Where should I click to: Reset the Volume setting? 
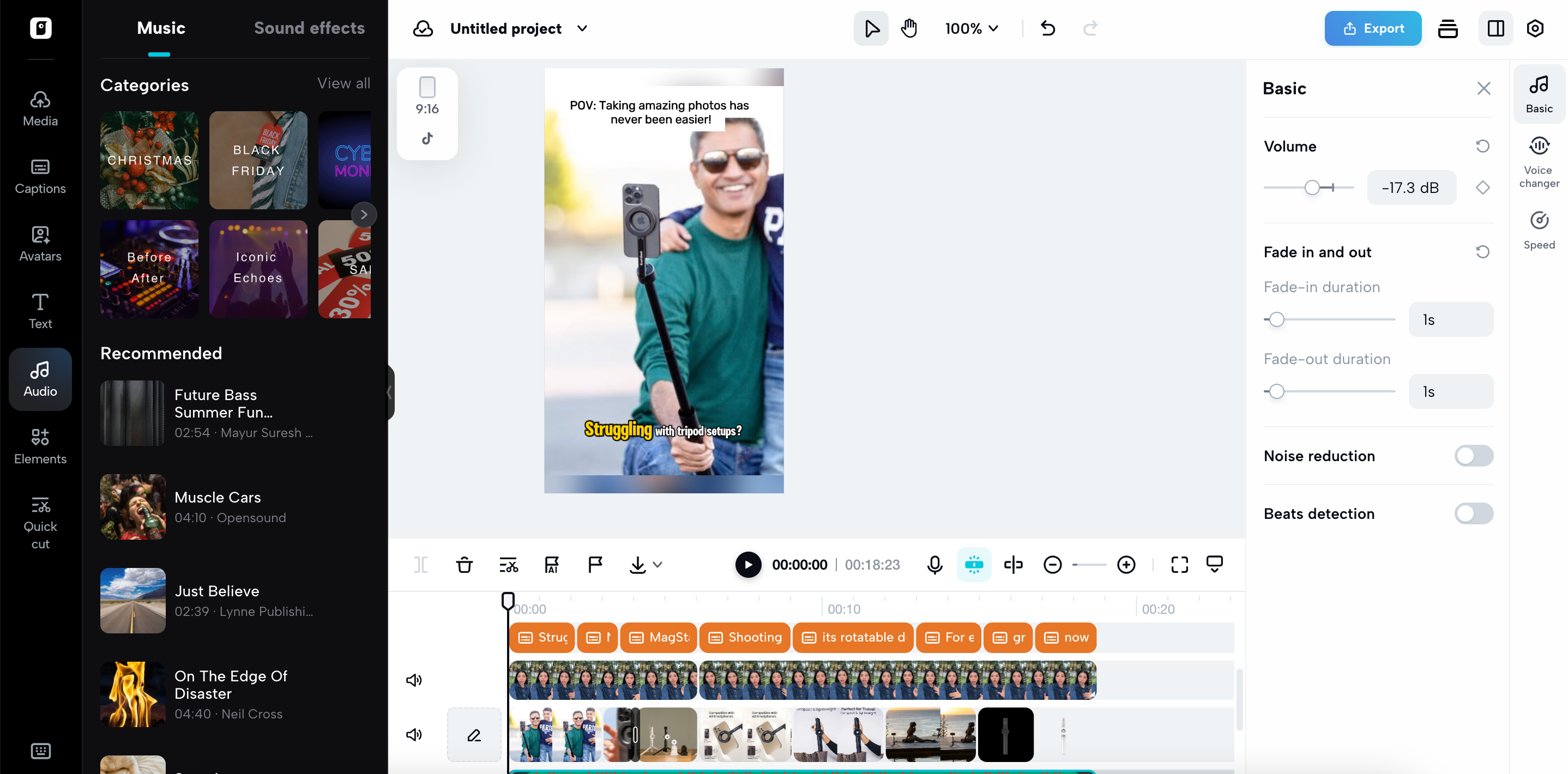tap(1483, 146)
